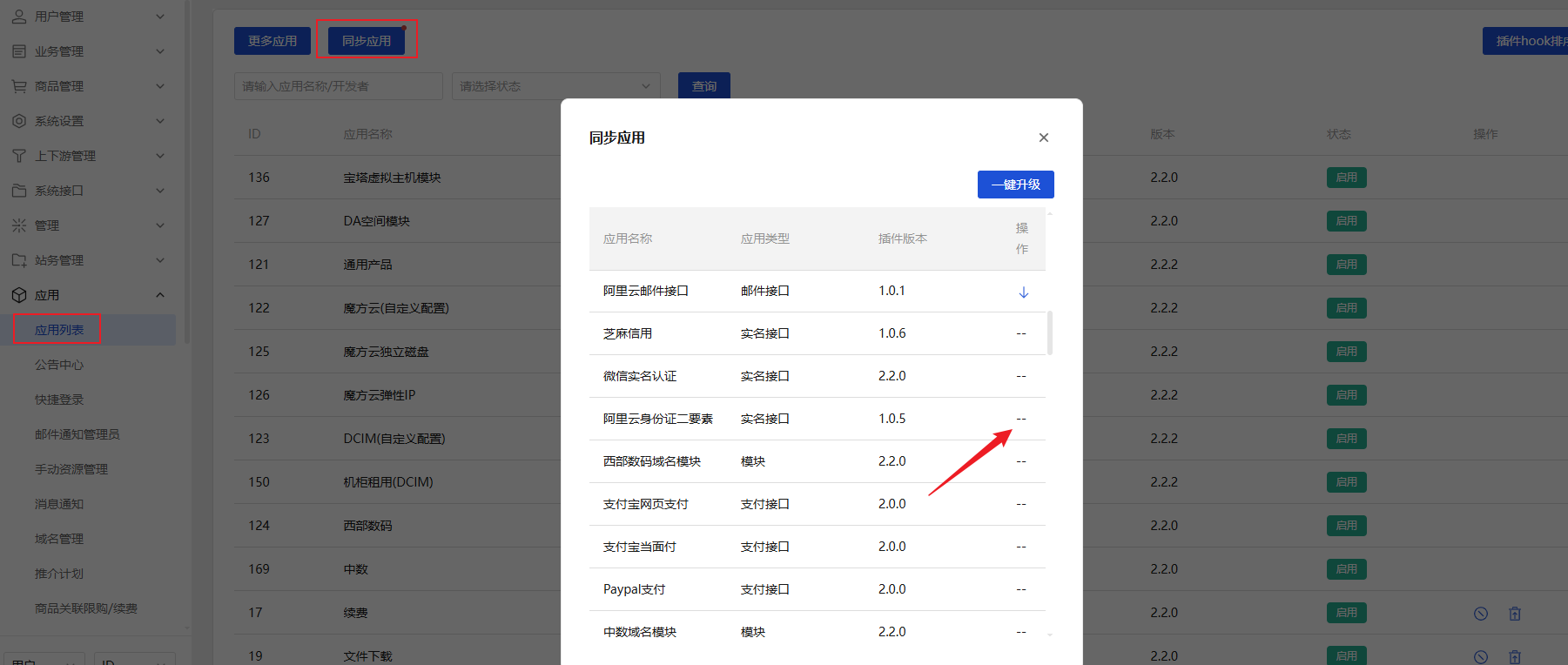1568x665 pixels.
Task: Open 消息通知 in sidebar
Action: click(59, 504)
